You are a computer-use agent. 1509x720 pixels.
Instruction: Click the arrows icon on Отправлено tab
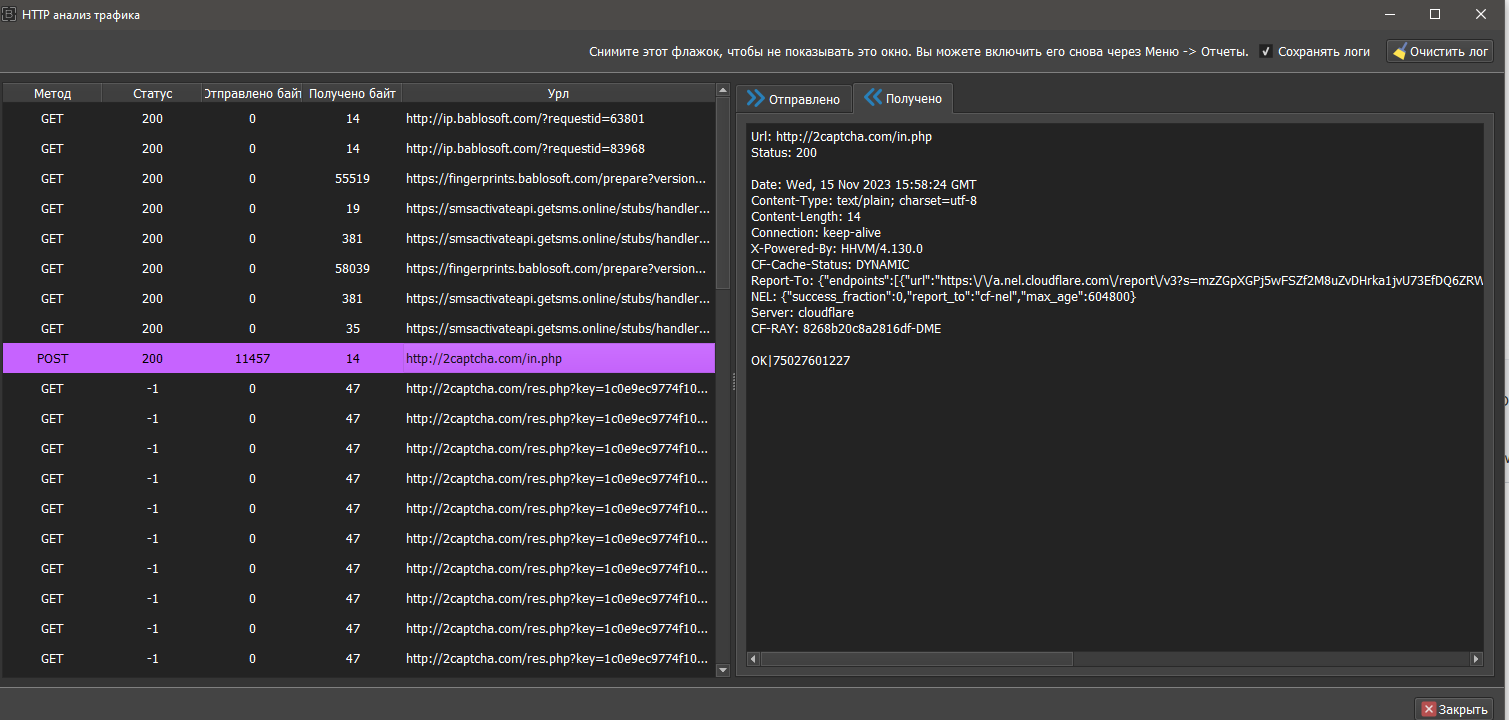click(x=755, y=98)
